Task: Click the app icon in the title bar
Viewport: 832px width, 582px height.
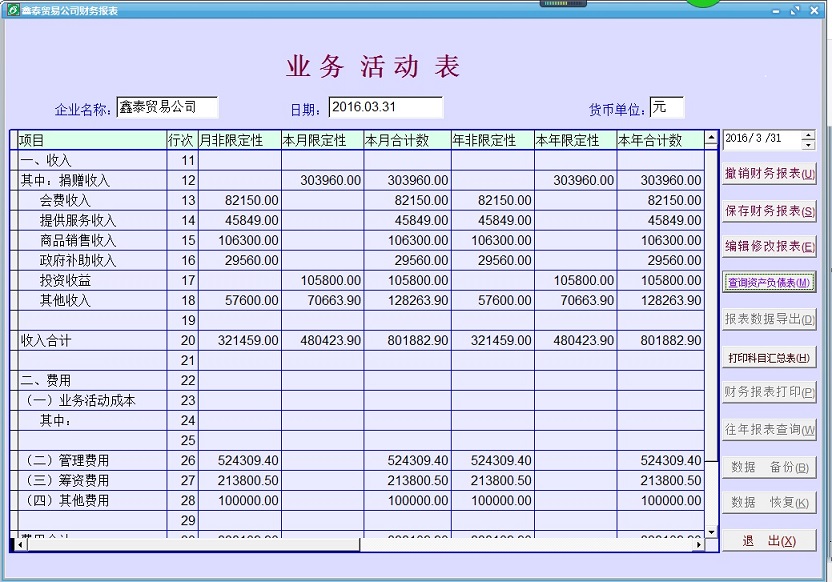Action: tap(11, 10)
